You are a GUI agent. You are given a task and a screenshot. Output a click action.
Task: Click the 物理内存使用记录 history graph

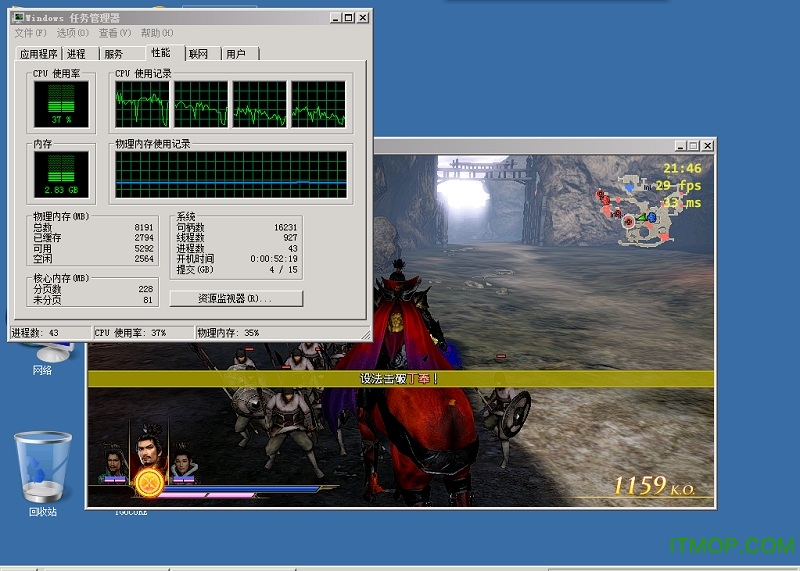tap(231, 175)
